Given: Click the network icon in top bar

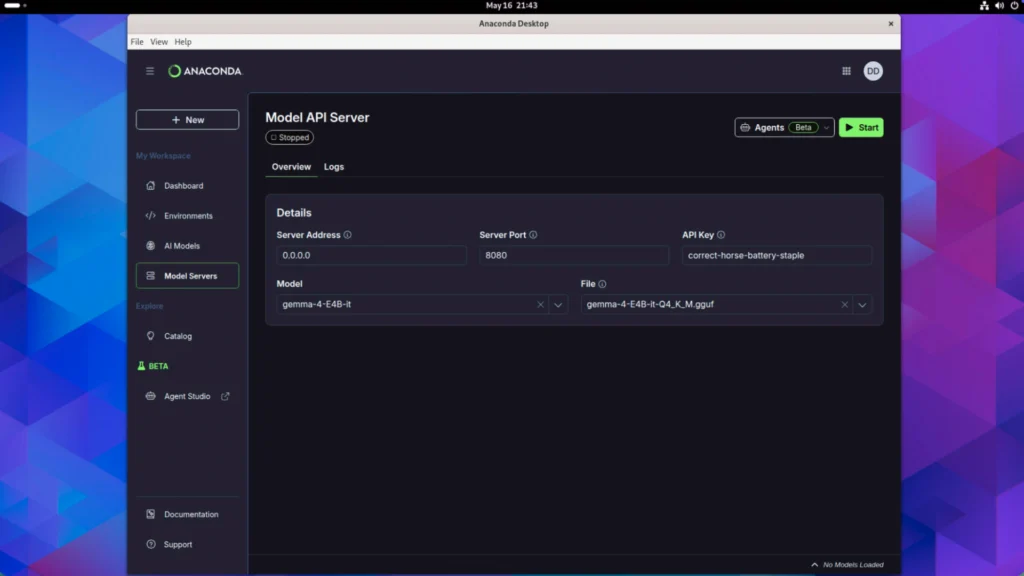Looking at the screenshot, I should tap(984, 5).
